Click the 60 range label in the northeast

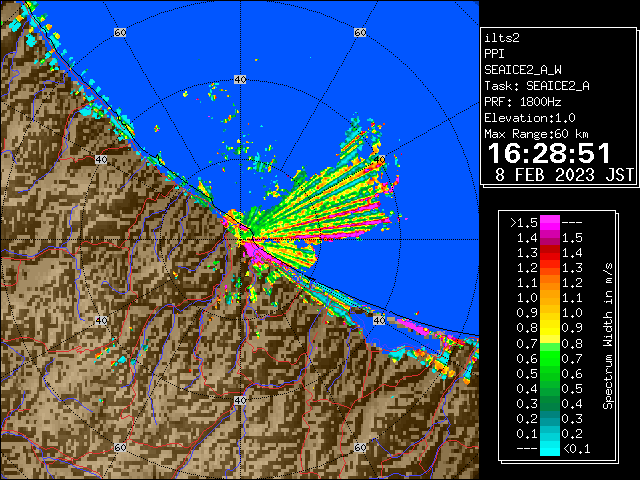[360, 32]
